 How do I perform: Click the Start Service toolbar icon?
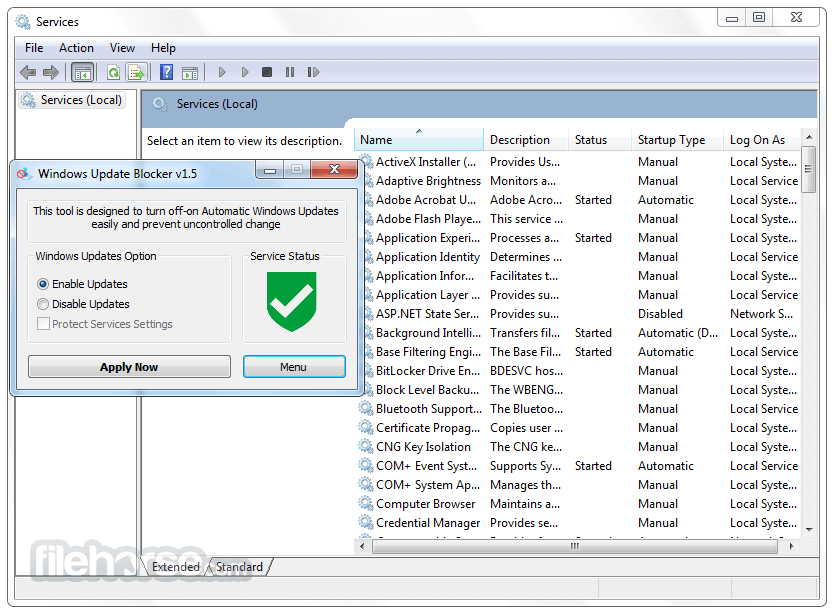pyautogui.click(x=222, y=72)
